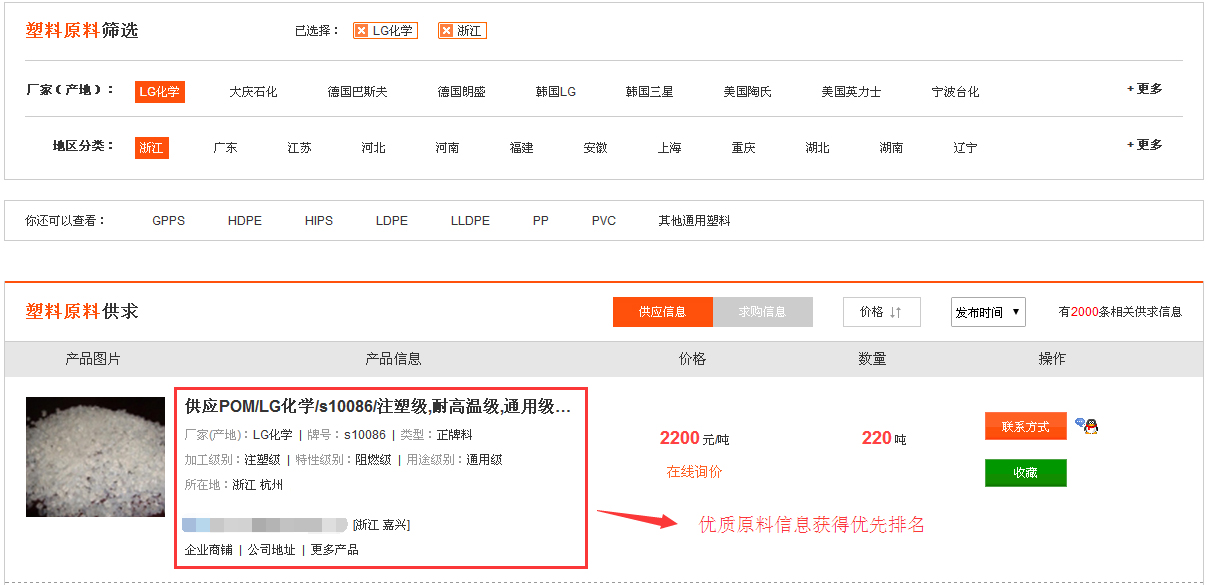Viewport: 1208px width, 585px height.
Task: Select the highlighted region 浙江
Action: [152, 148]
